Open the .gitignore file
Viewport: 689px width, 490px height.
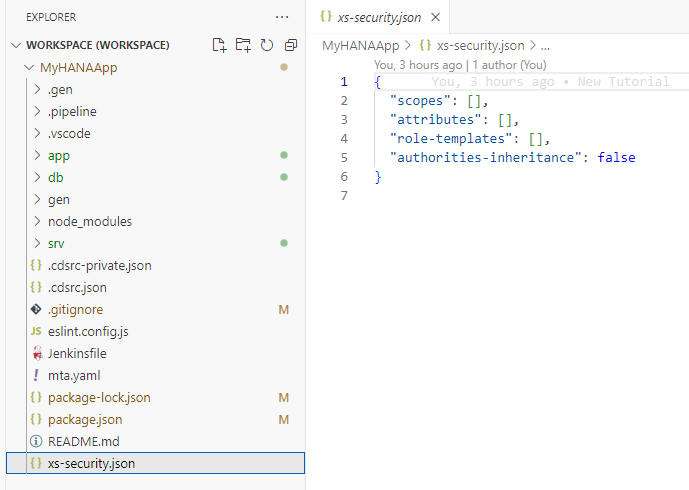(76, 309)
